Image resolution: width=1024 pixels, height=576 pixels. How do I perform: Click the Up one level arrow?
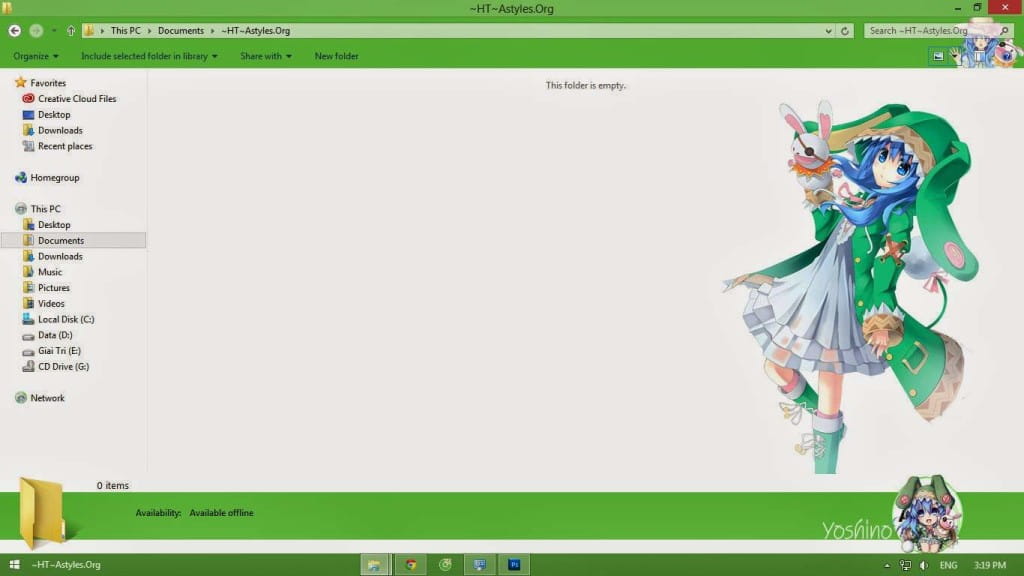[69, 30]
